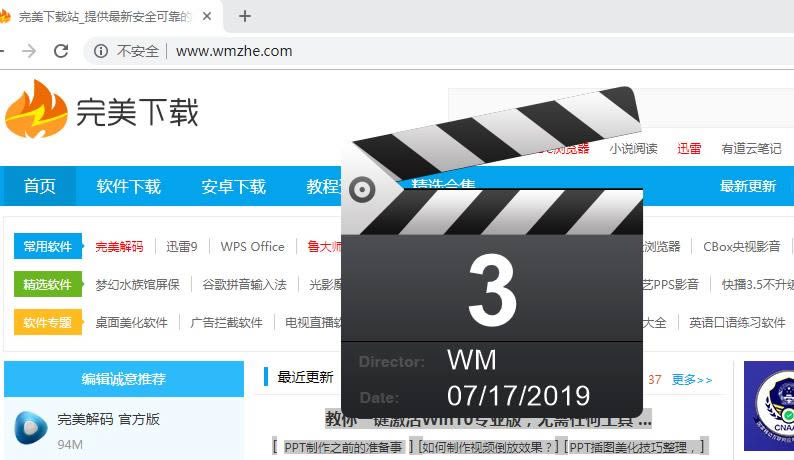Open the WPS Office link
Viewport: 794px width, 460px height.
(x=252, y=247)
